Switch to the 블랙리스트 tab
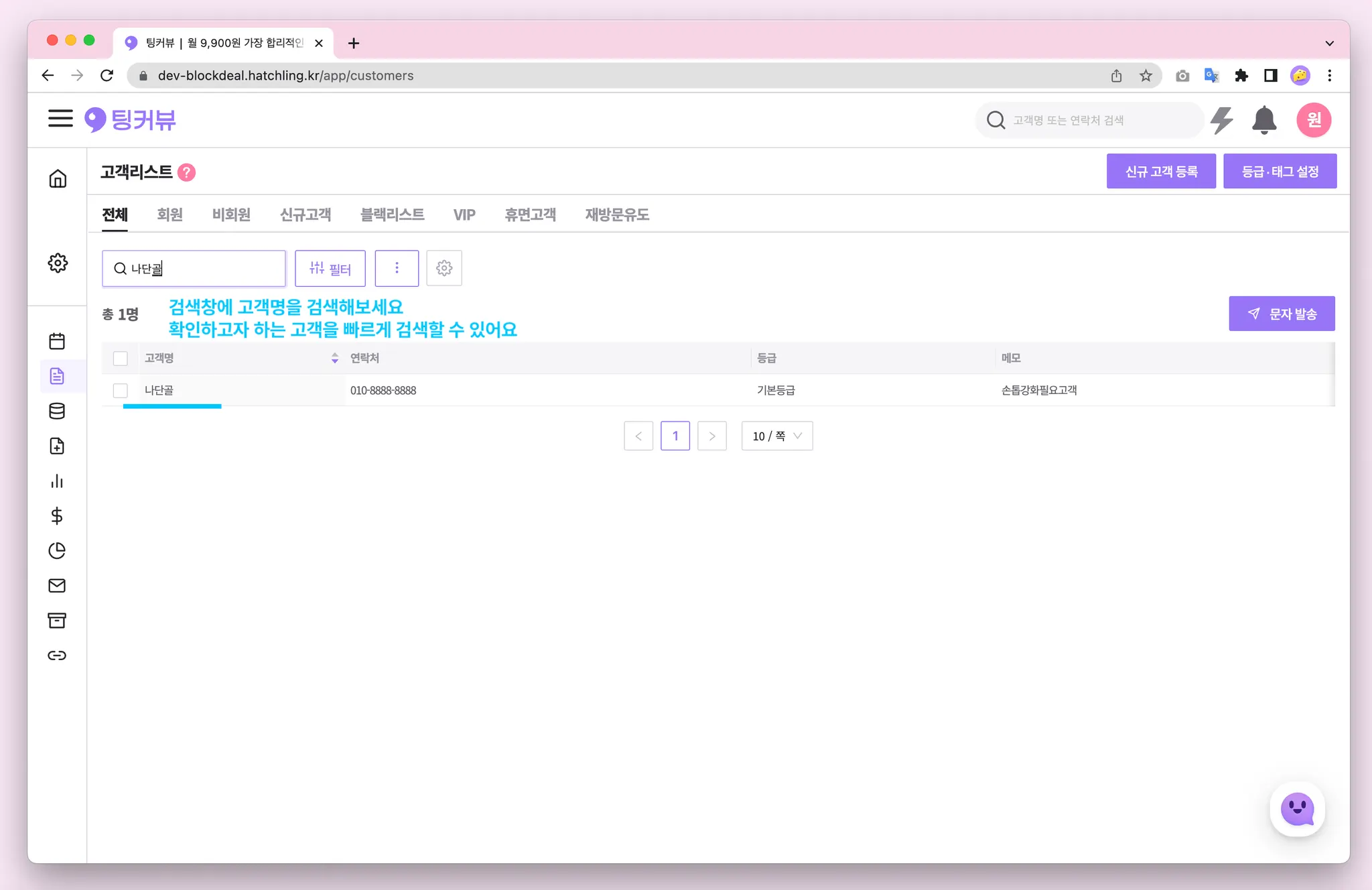Viewport: 1372px width, 890px height. coord(392,214)
